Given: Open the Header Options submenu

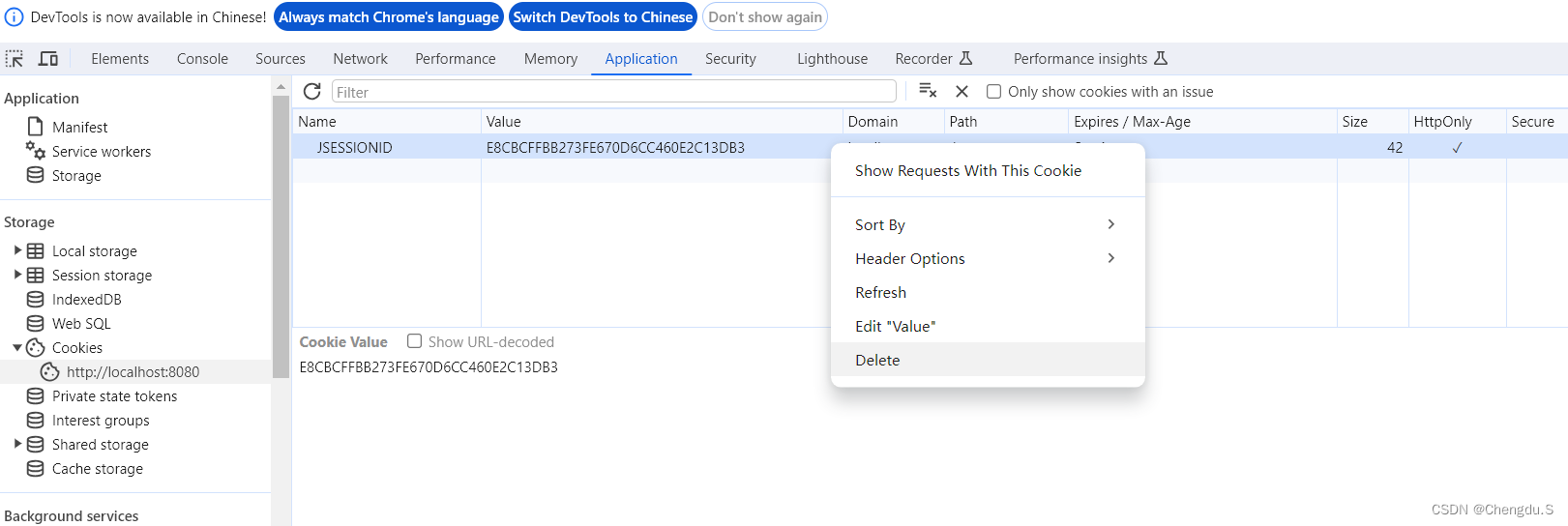Looking at the screenshot, I should click(988, 258).
